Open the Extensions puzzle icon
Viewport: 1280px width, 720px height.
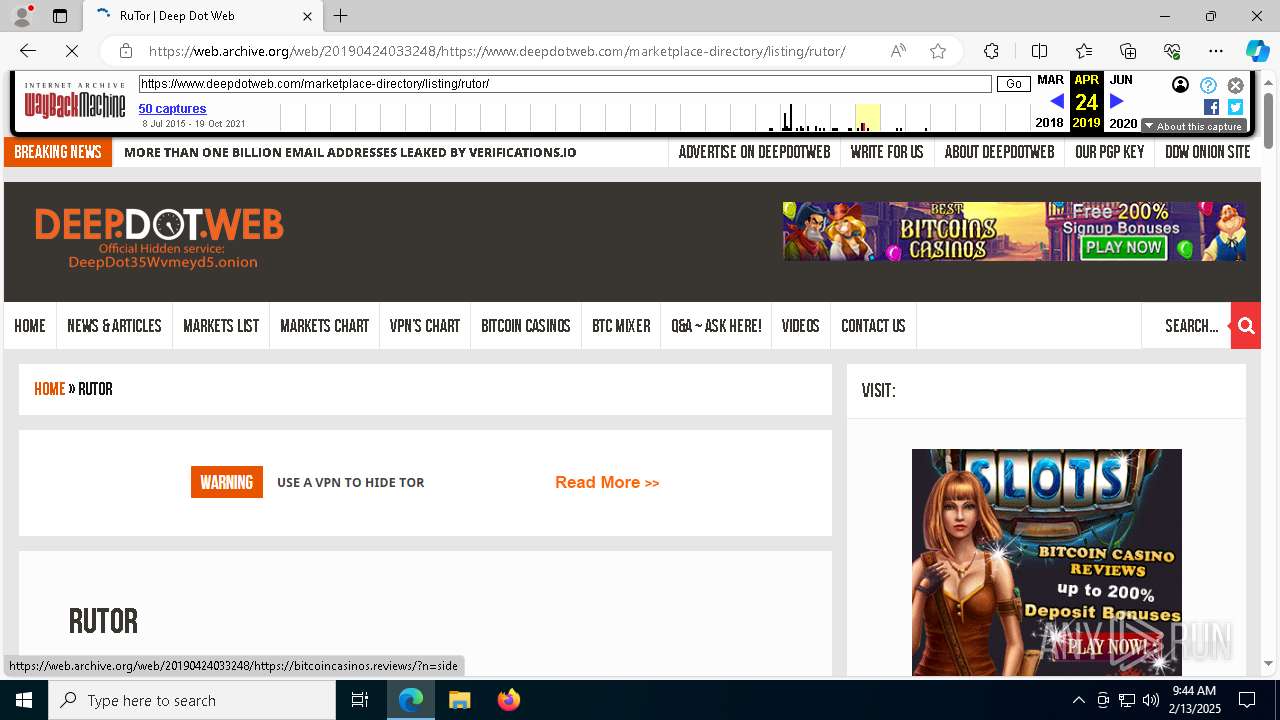tap(991, 51)
